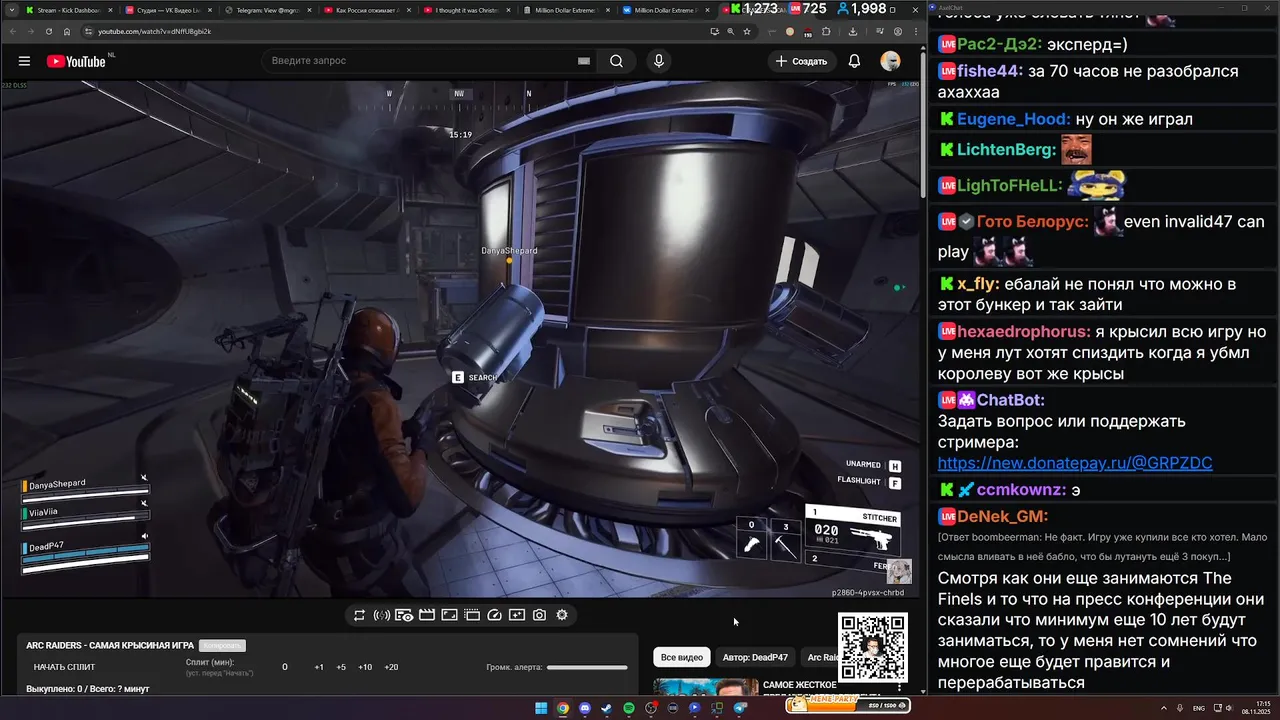The height and width of the screenshot is (720, 1280).
Task: Click the add-screen plus icon in toolbar
Action: (517, 615)
